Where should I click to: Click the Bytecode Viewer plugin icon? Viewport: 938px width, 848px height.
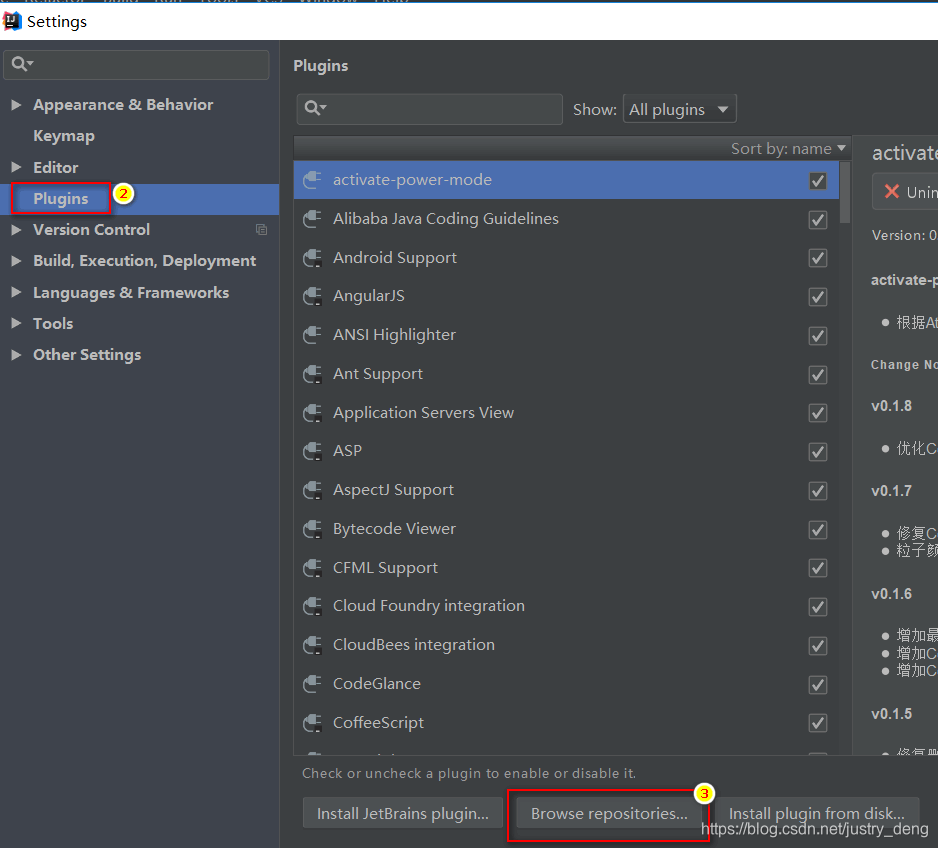tap(312, 529)
